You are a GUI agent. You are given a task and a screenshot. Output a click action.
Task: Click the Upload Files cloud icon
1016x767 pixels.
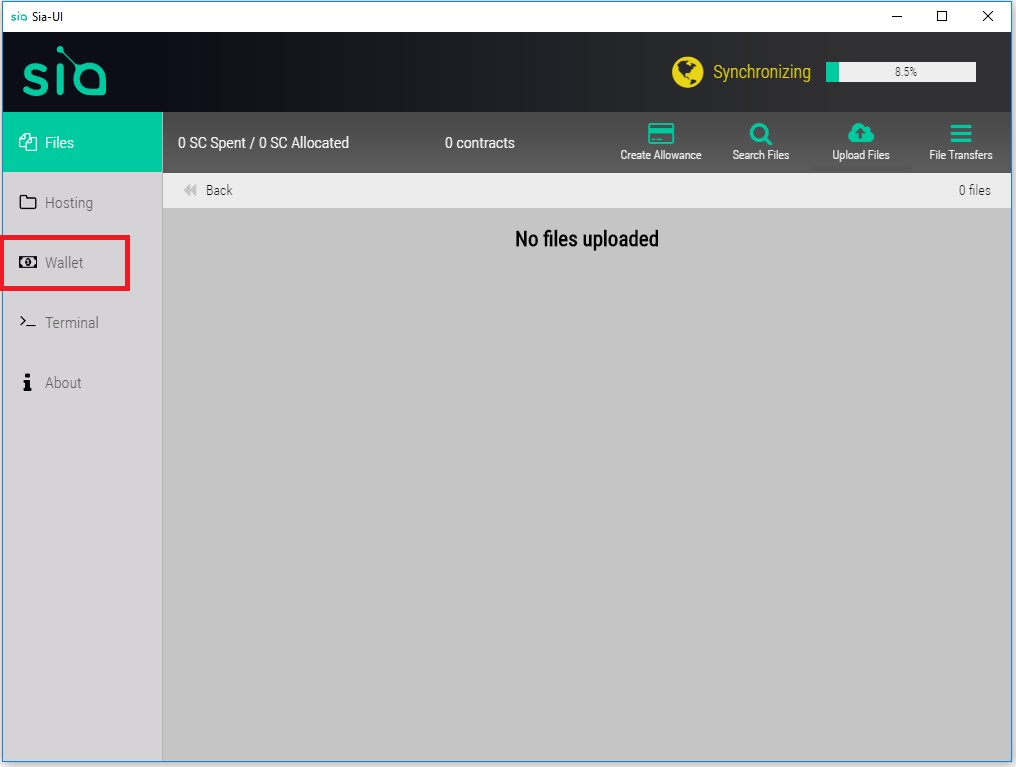[x=860, y=133]
